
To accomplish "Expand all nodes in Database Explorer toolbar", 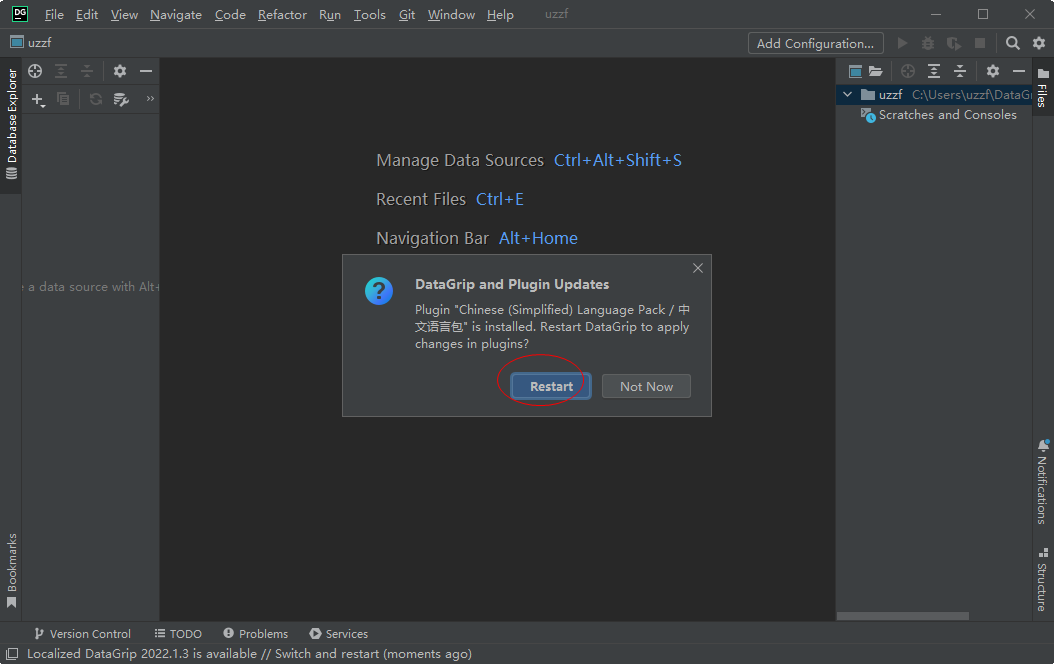I will [61, 71].
